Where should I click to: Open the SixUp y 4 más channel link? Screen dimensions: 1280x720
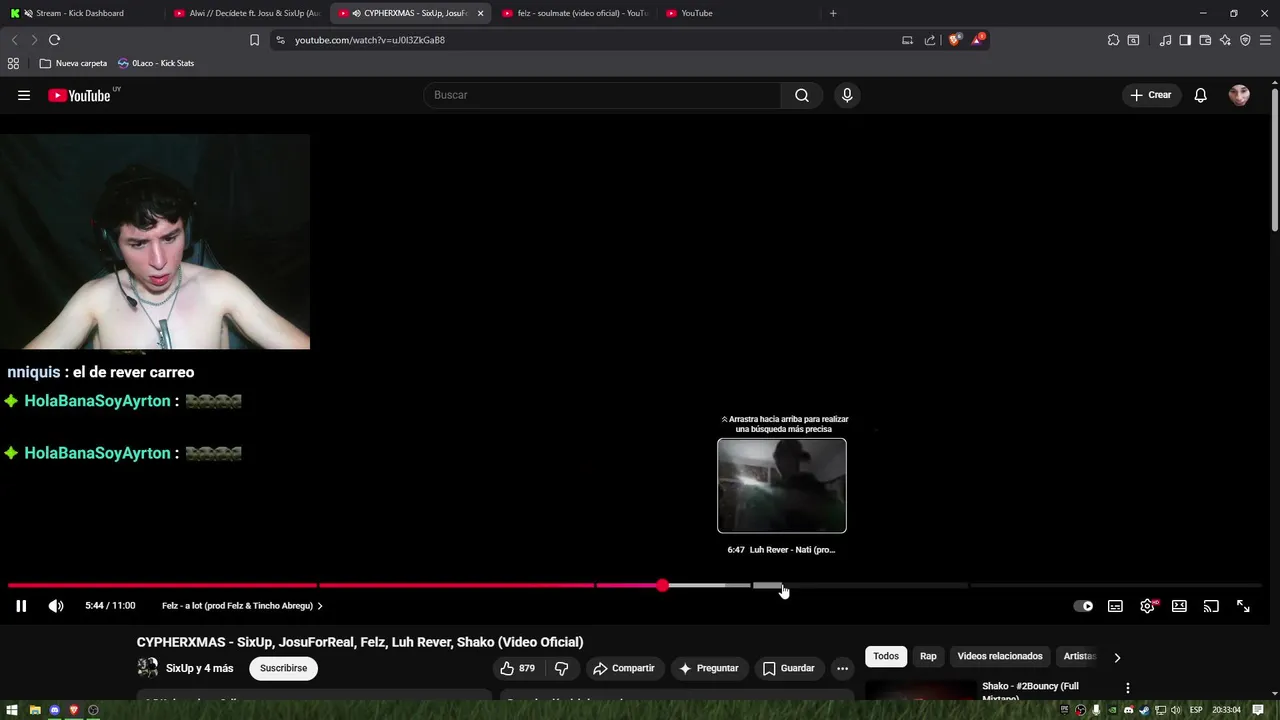pos(199,668)
